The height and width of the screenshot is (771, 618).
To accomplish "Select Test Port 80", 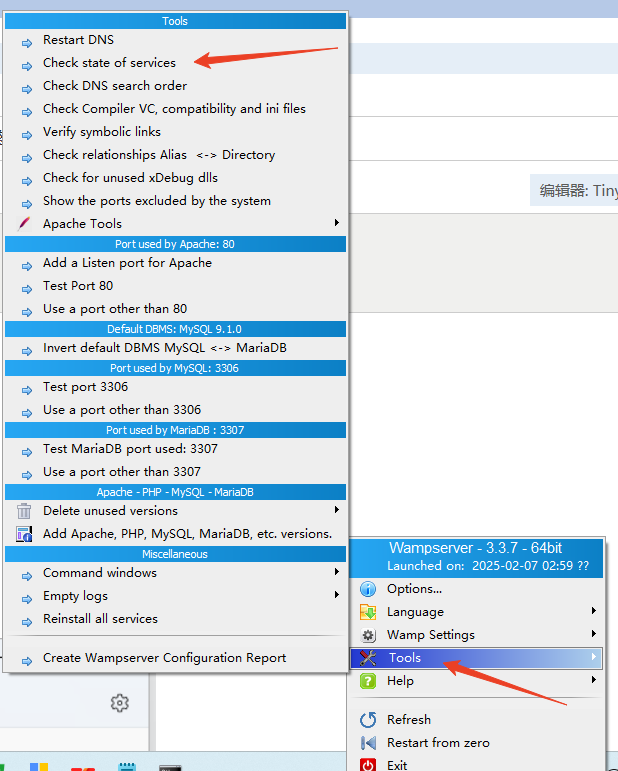I will click(x=176, y=286).
